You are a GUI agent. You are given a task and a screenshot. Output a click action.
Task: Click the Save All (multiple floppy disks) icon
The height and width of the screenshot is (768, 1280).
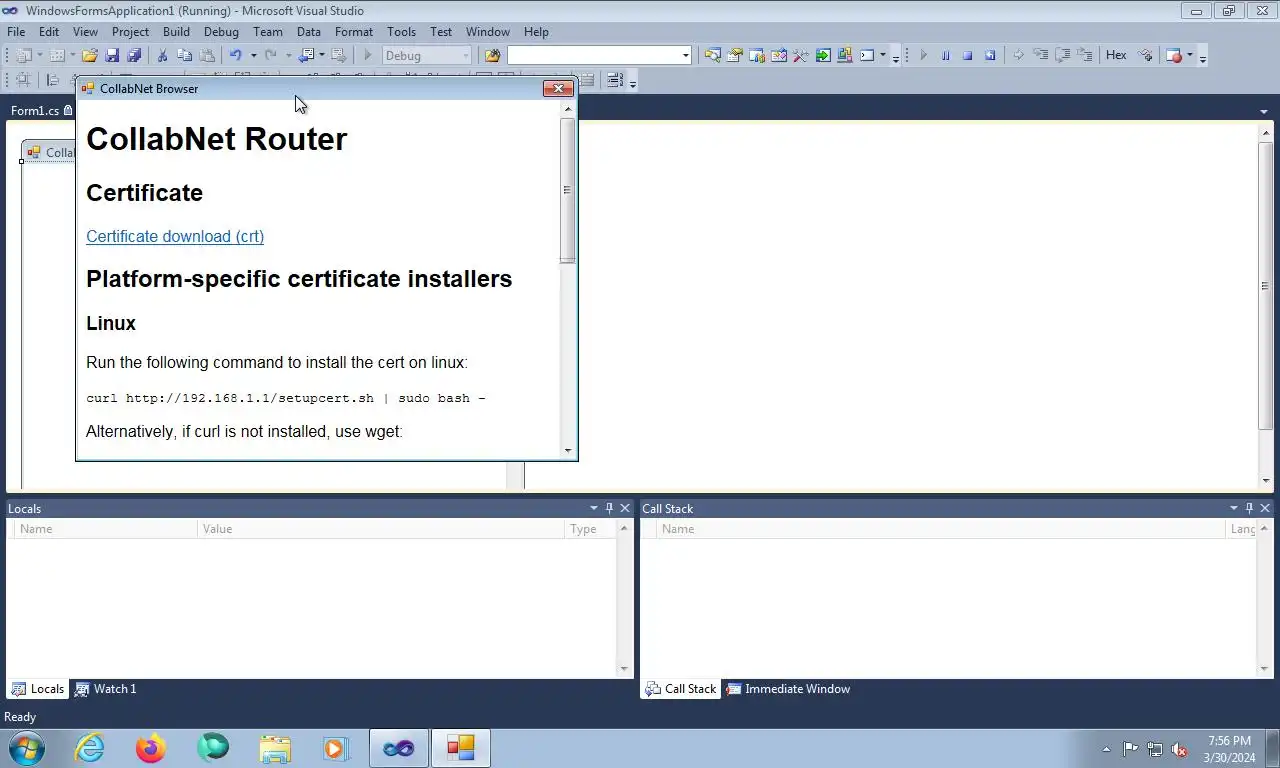(134, 56)
